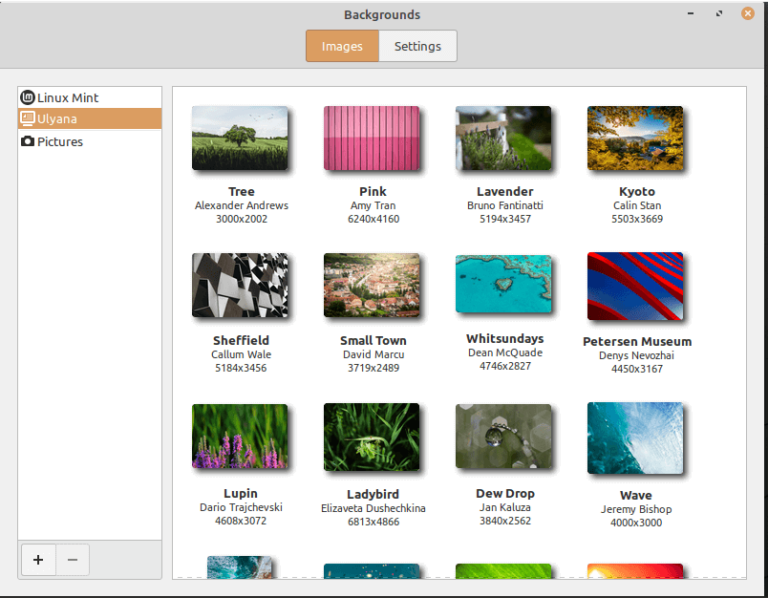Click the resolution text 4746x2827
The image size is (768, 598).
click(x=505, y=366)
